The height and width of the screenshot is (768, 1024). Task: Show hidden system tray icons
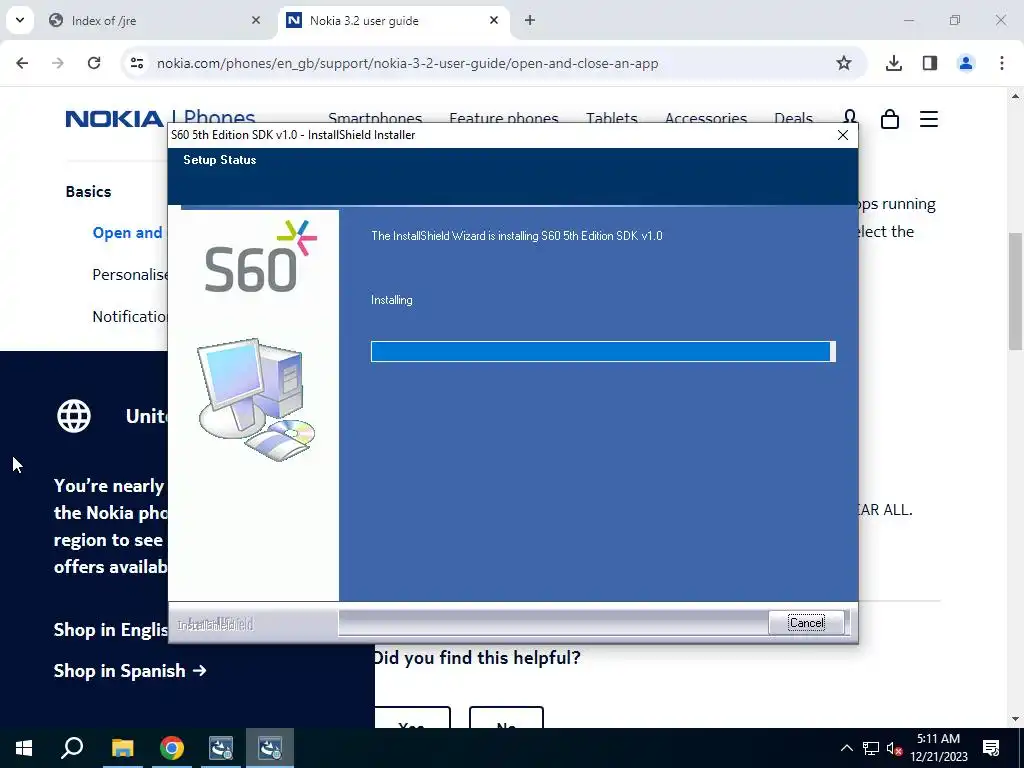tap(846, 748)
